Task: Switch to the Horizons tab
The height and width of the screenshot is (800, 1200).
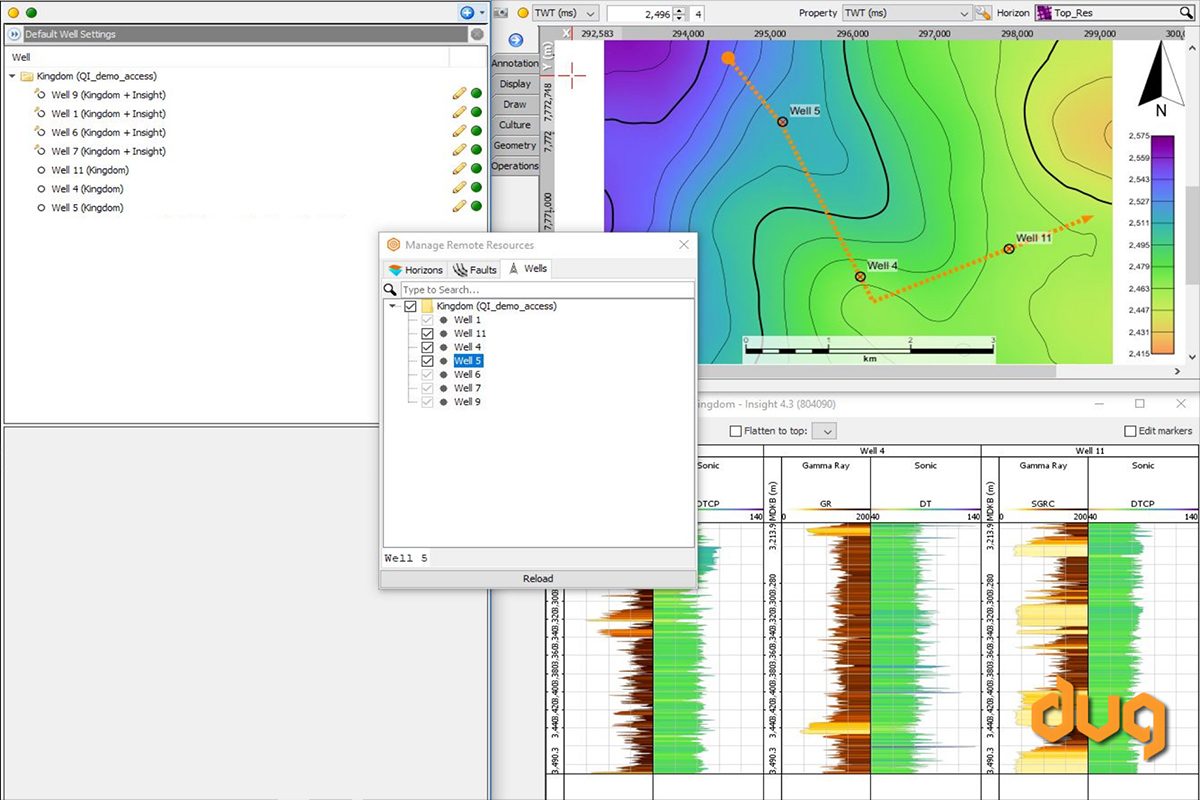Action: (x=415, y=270)
